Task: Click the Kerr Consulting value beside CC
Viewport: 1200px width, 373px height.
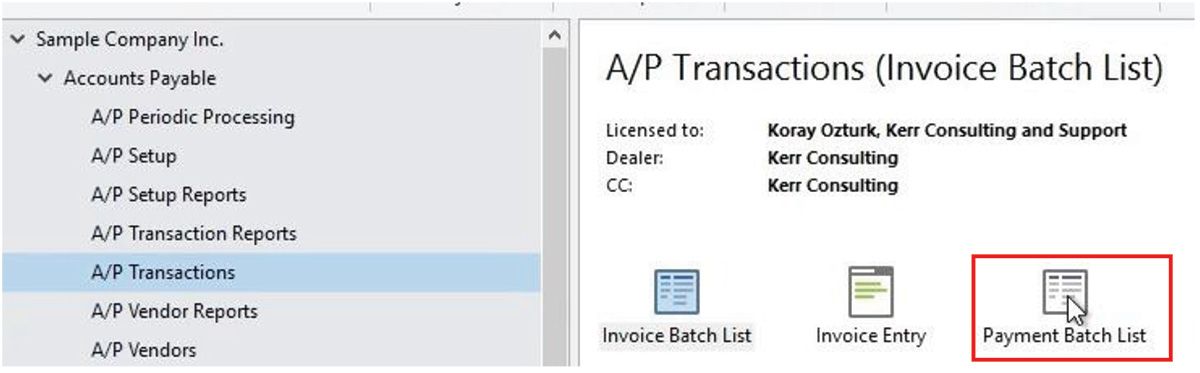Action: [x=833, y=185]
